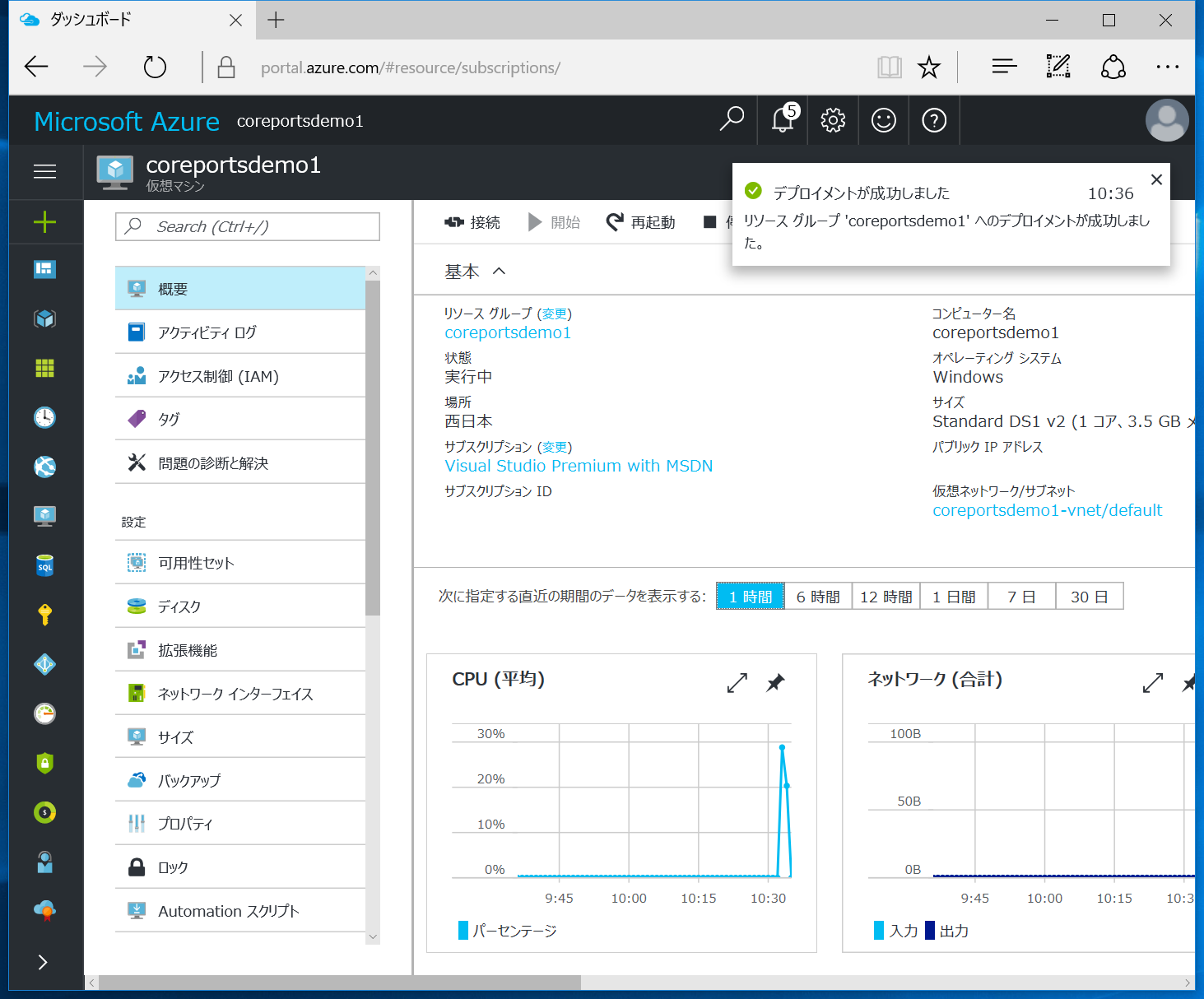The height and width of the screenshot is (999, 1204).
Task: Select the 1 時間 time range
Action: pyautogui.click(x=751, y=597)
